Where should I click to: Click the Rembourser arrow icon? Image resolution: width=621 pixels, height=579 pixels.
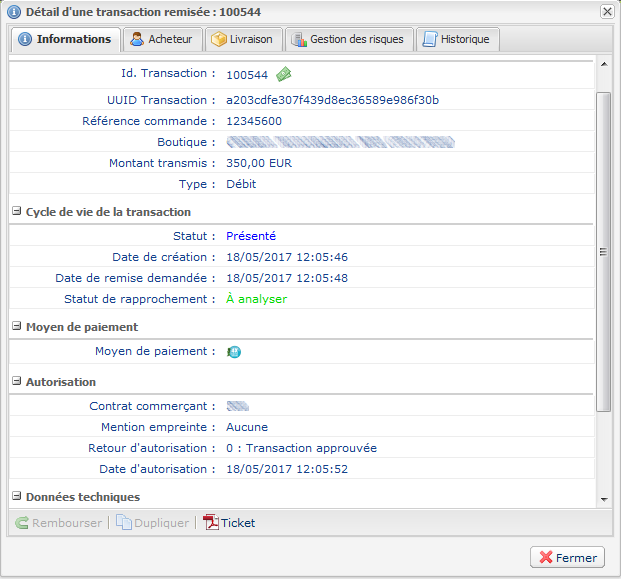tap(22, 523)
